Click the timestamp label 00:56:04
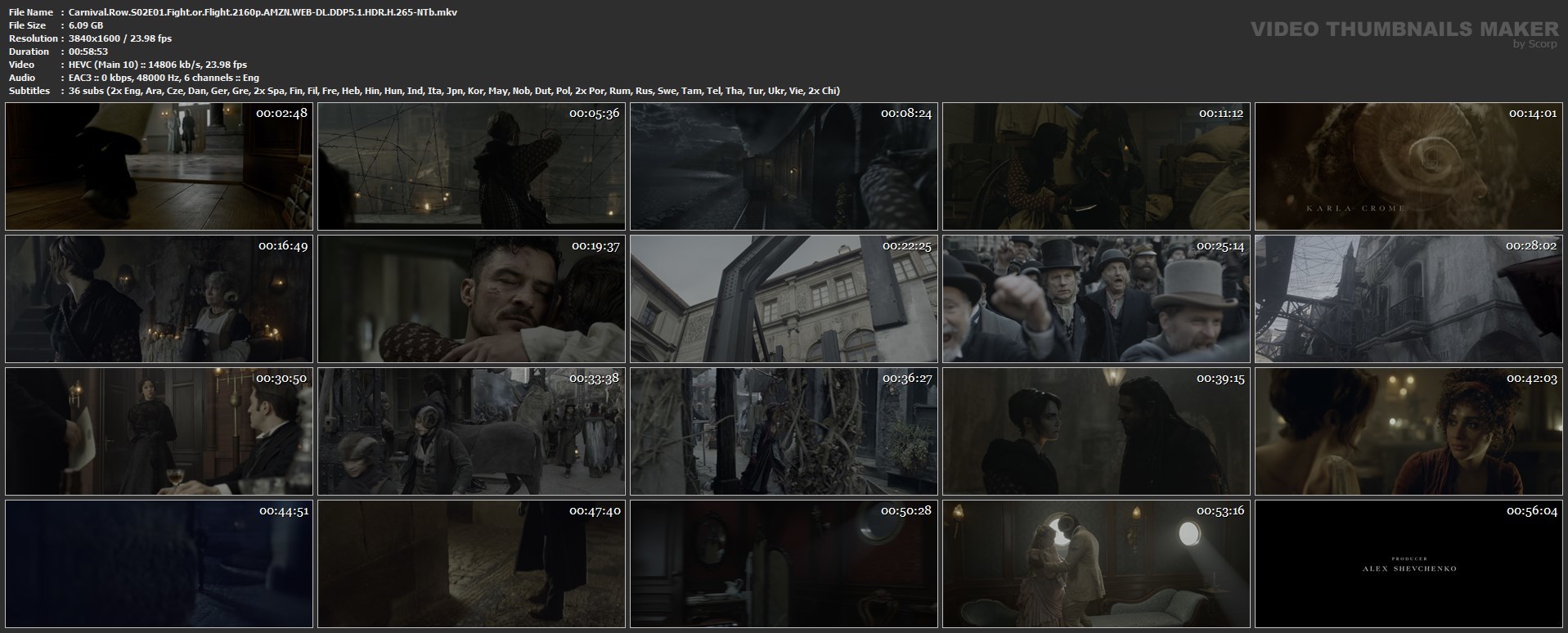1568x633 pixels. [x=1532, y=511]
